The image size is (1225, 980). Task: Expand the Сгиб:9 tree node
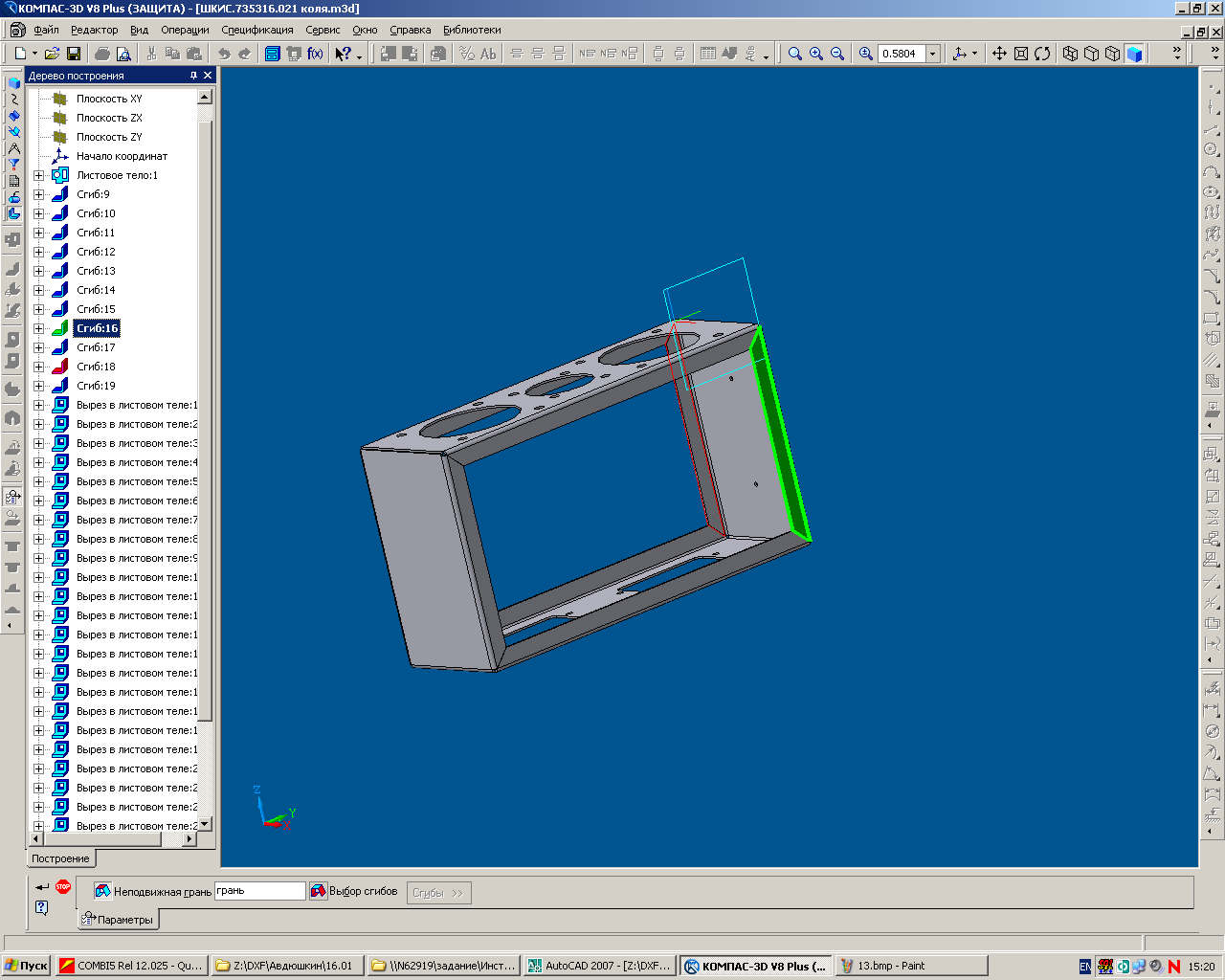tap(39, 194)
